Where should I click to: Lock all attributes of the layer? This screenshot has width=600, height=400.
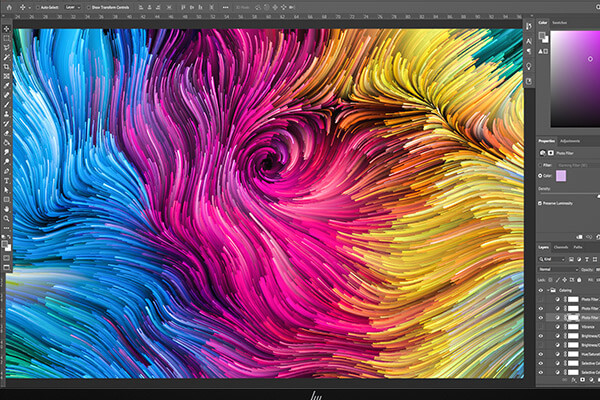click(x=579, y=280)
